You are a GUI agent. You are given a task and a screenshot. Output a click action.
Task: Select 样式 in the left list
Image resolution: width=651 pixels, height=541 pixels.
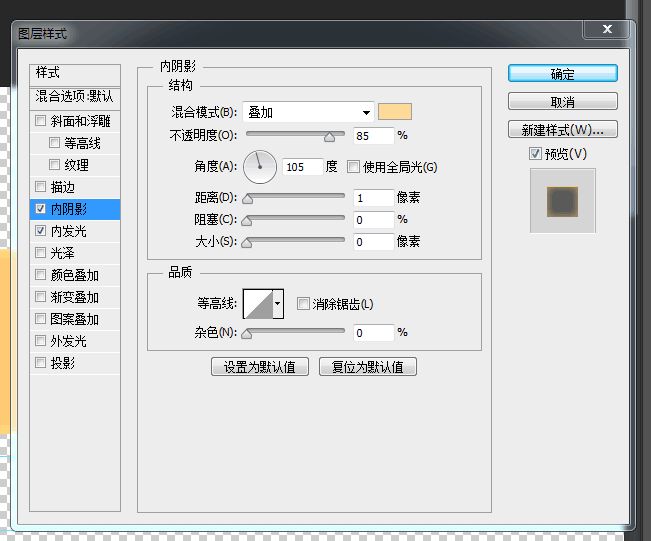[75, 74]
